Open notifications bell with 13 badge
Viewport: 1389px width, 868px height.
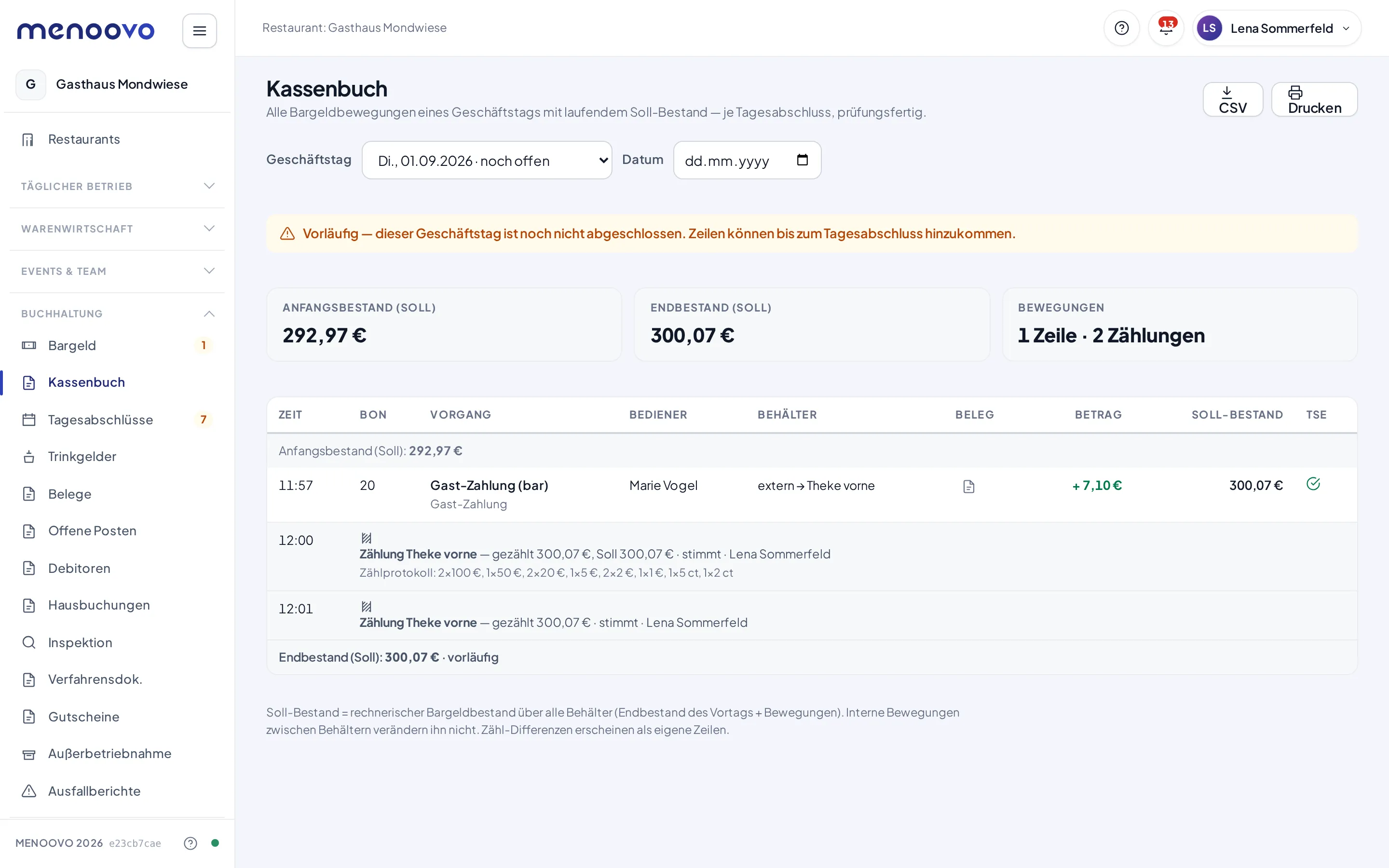pyautogui.click(x=1166, y=28)
